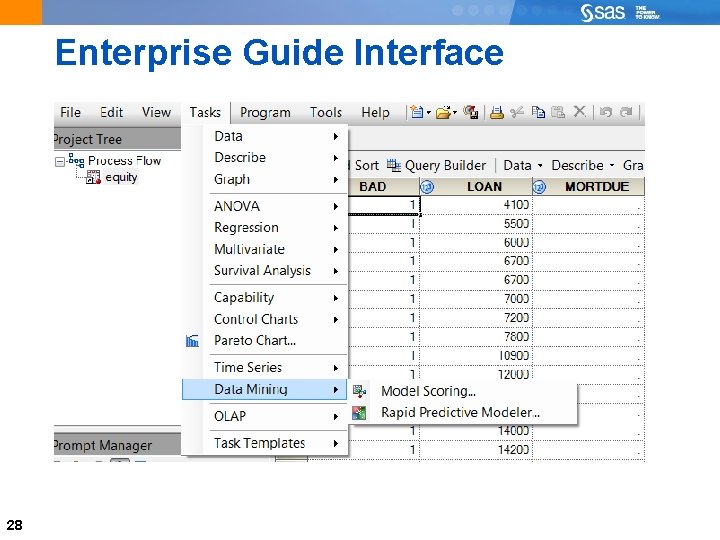Image resolution: width=720 pixels, height=540 pixels.
Task: Open the Program menu
Action: tap(265, 113)
